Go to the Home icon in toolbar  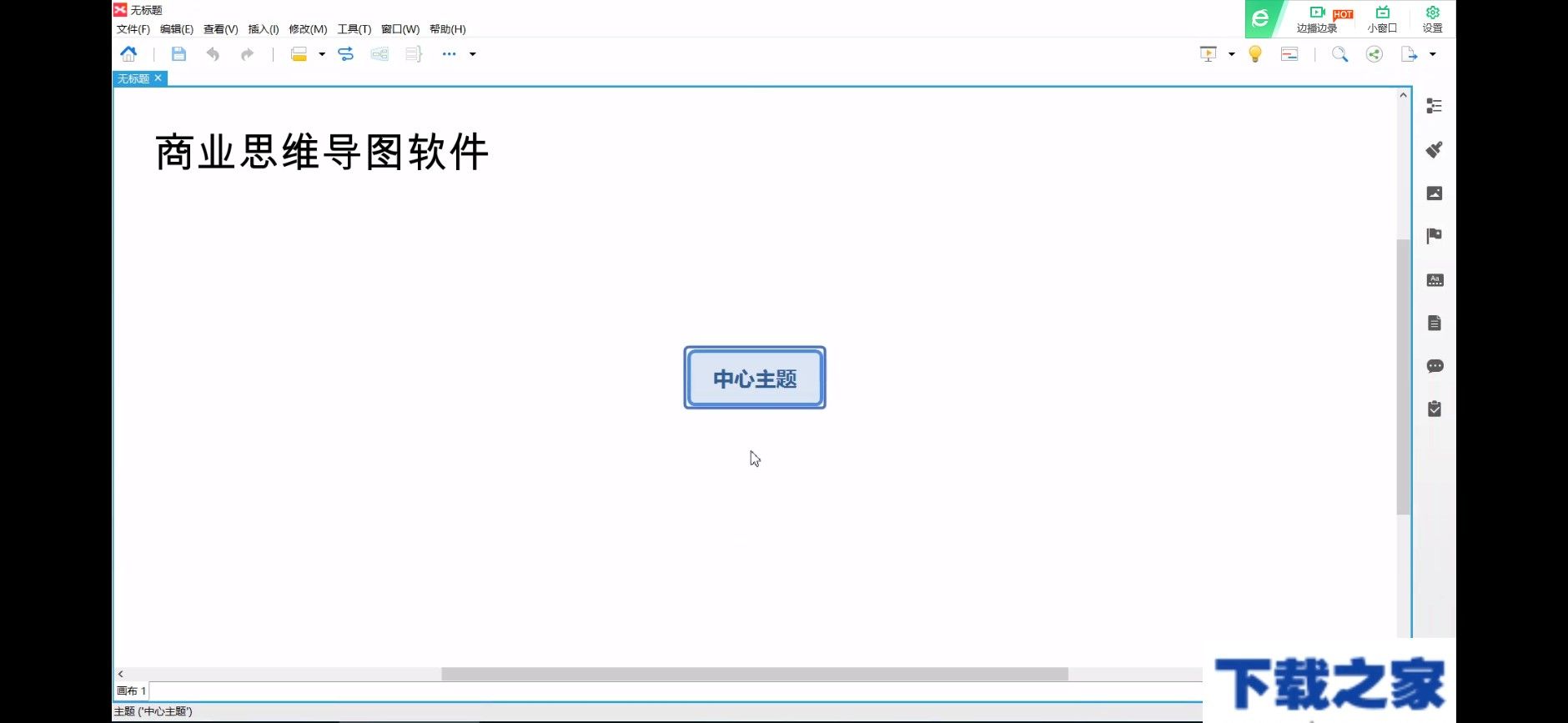[x=128, y=54]
